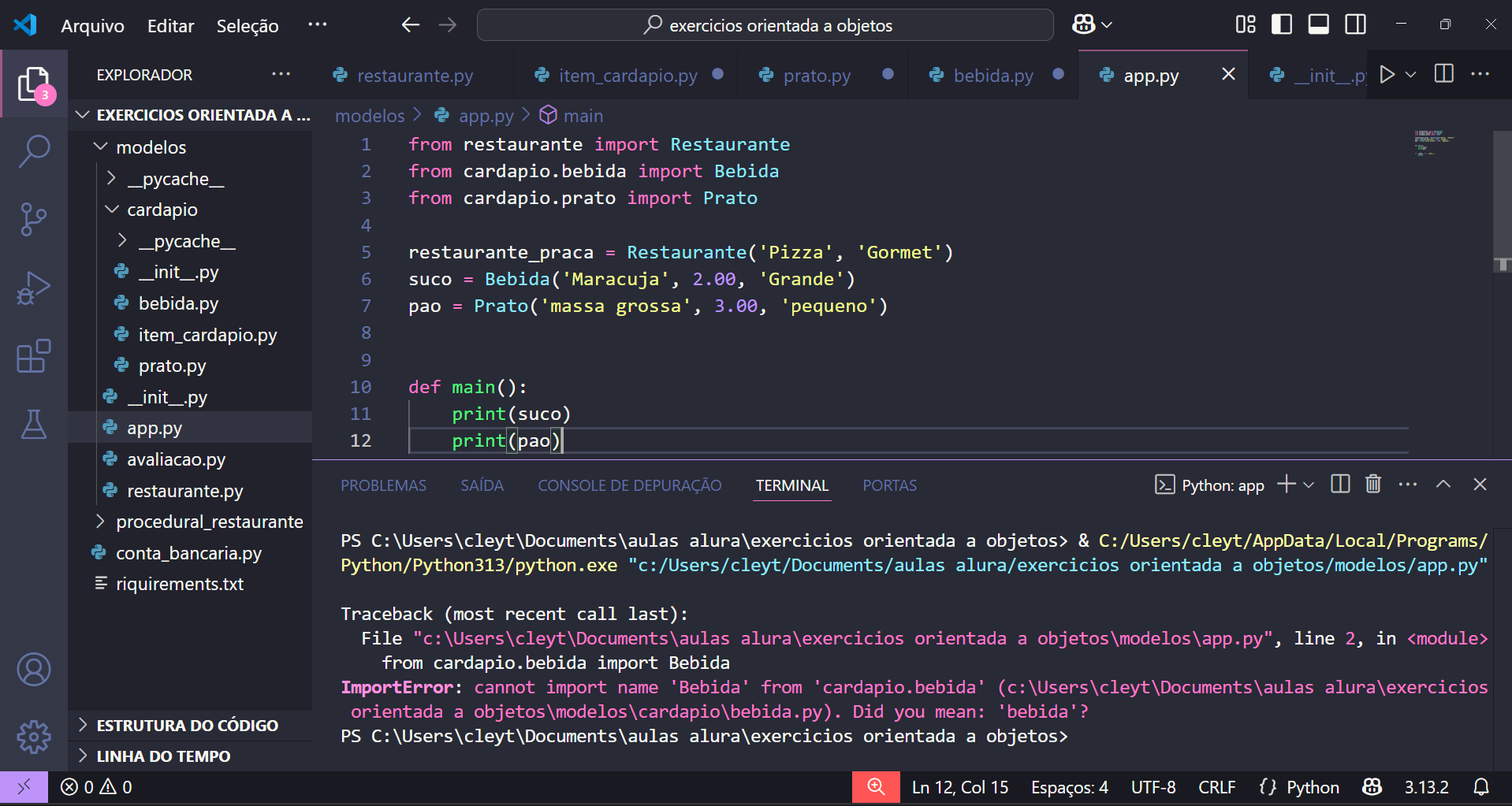Open the Extensions view
The width and height of the screenshot is (1512, 806).
coord(34,356)
